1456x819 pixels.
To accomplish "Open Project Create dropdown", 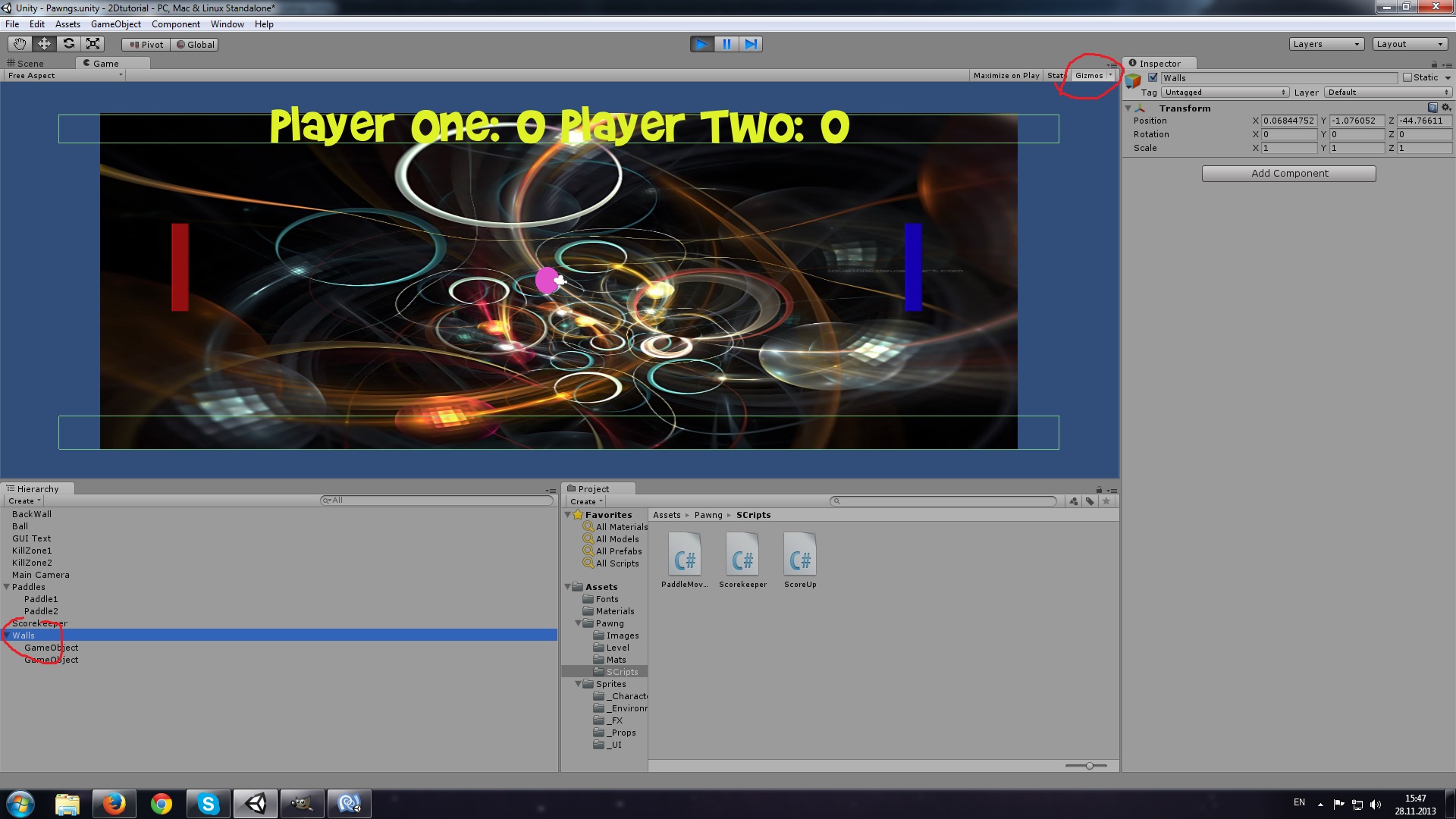I will tap(586, 501).
